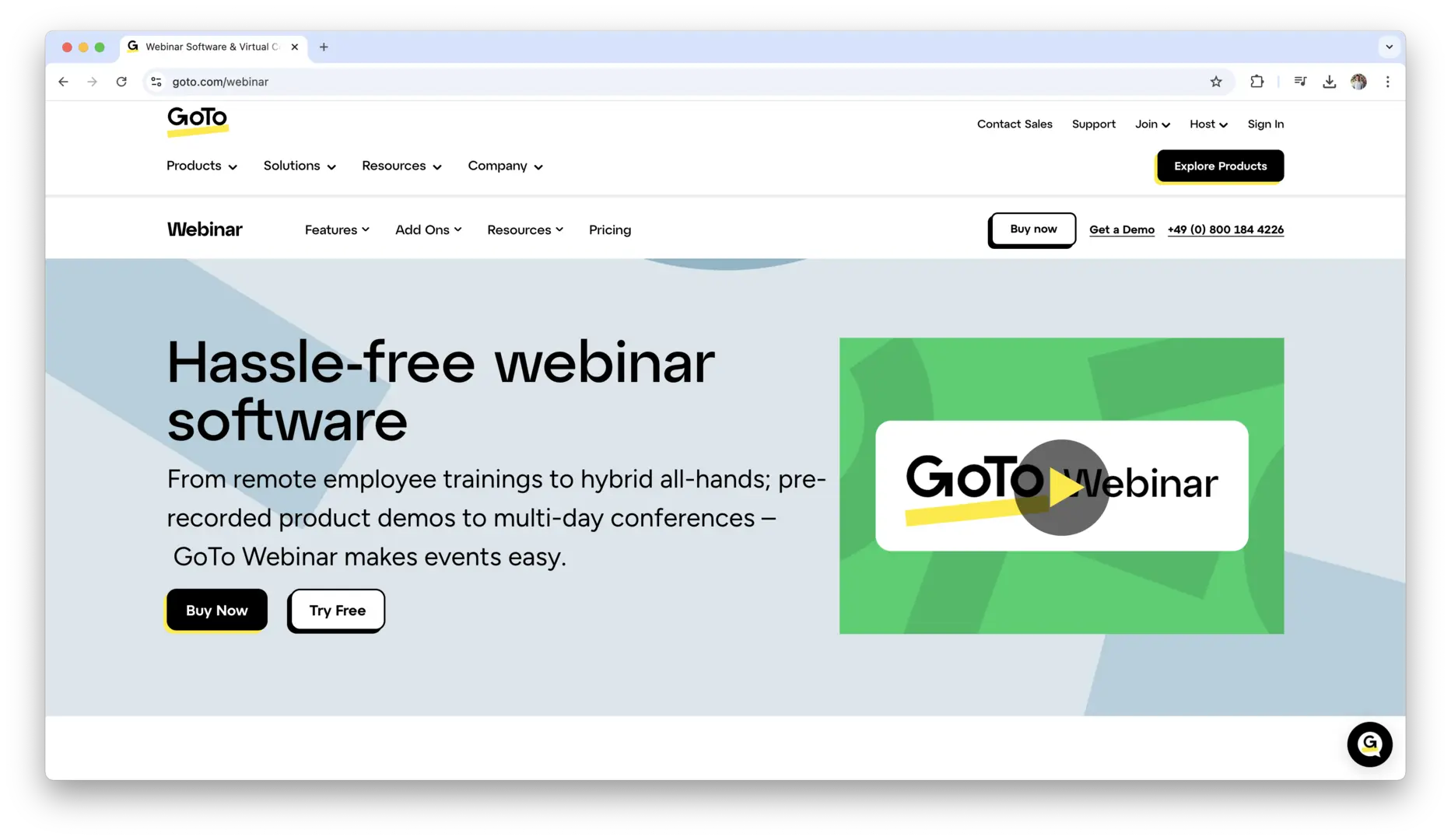The width and height of the screenshot is (1451, 840).
Task: Open the tab search chevron button
Action: (x=1389, y=47)
